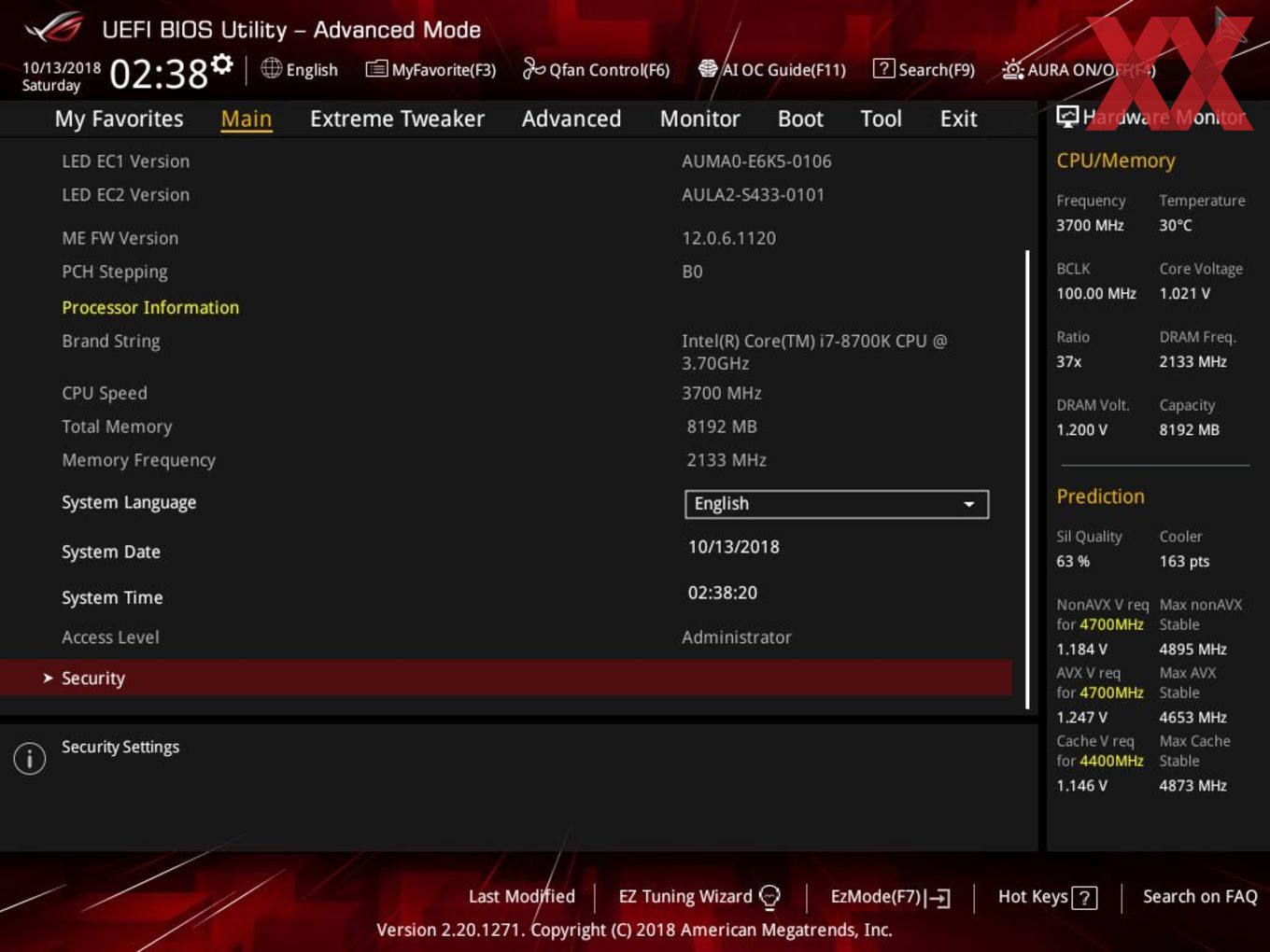Click the Total Memory value 8192 MB
The width and height of the screenshot is (1270, 952).
pos(722,427)
